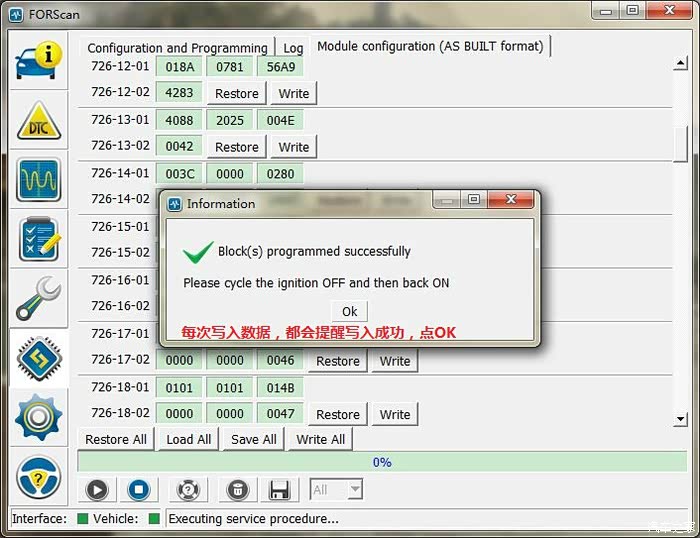
Task: Click the floppy disk save icon
Action: [279, 490]
